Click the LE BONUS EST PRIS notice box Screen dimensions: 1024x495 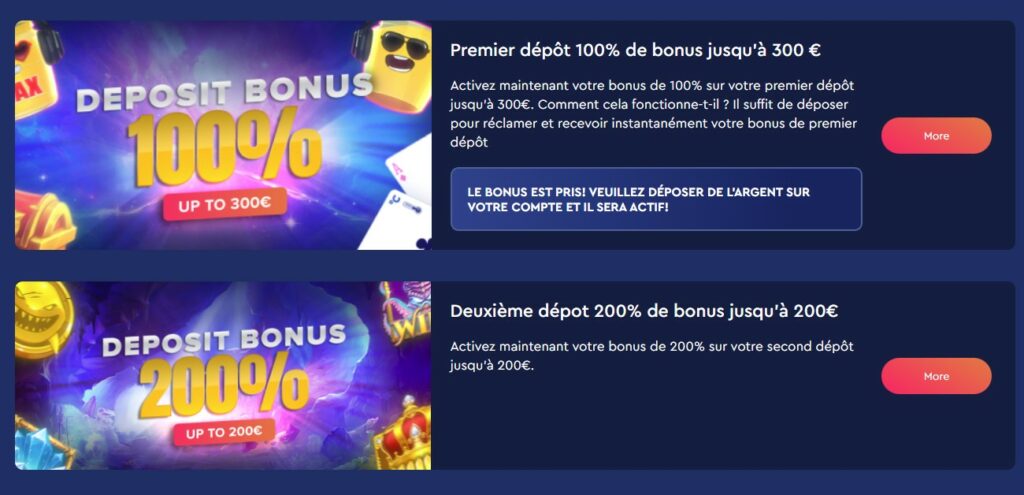(x=656, y=199)
